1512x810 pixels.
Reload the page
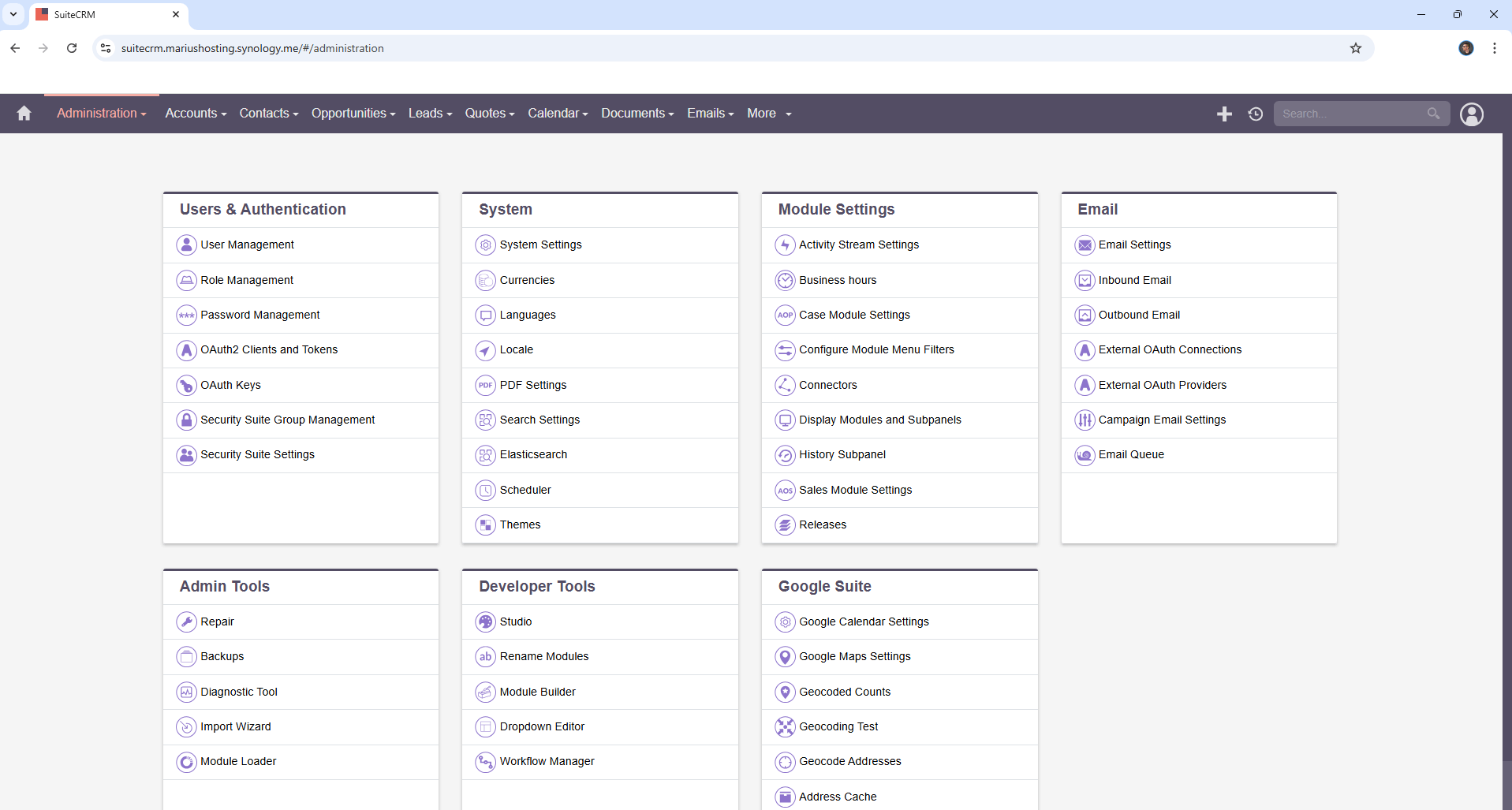(72, 48)
